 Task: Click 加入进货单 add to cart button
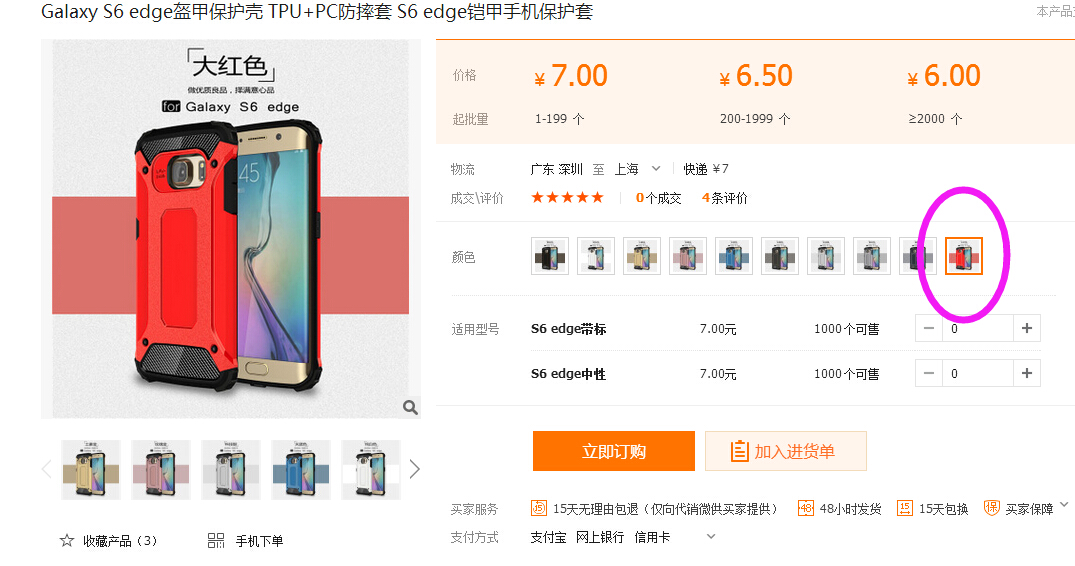[x=786, y=451]
